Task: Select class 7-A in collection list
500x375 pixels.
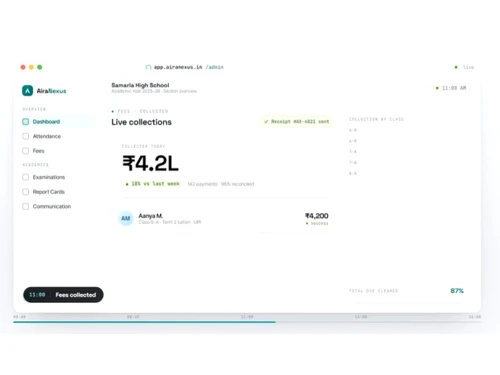Action: [353, 152]
